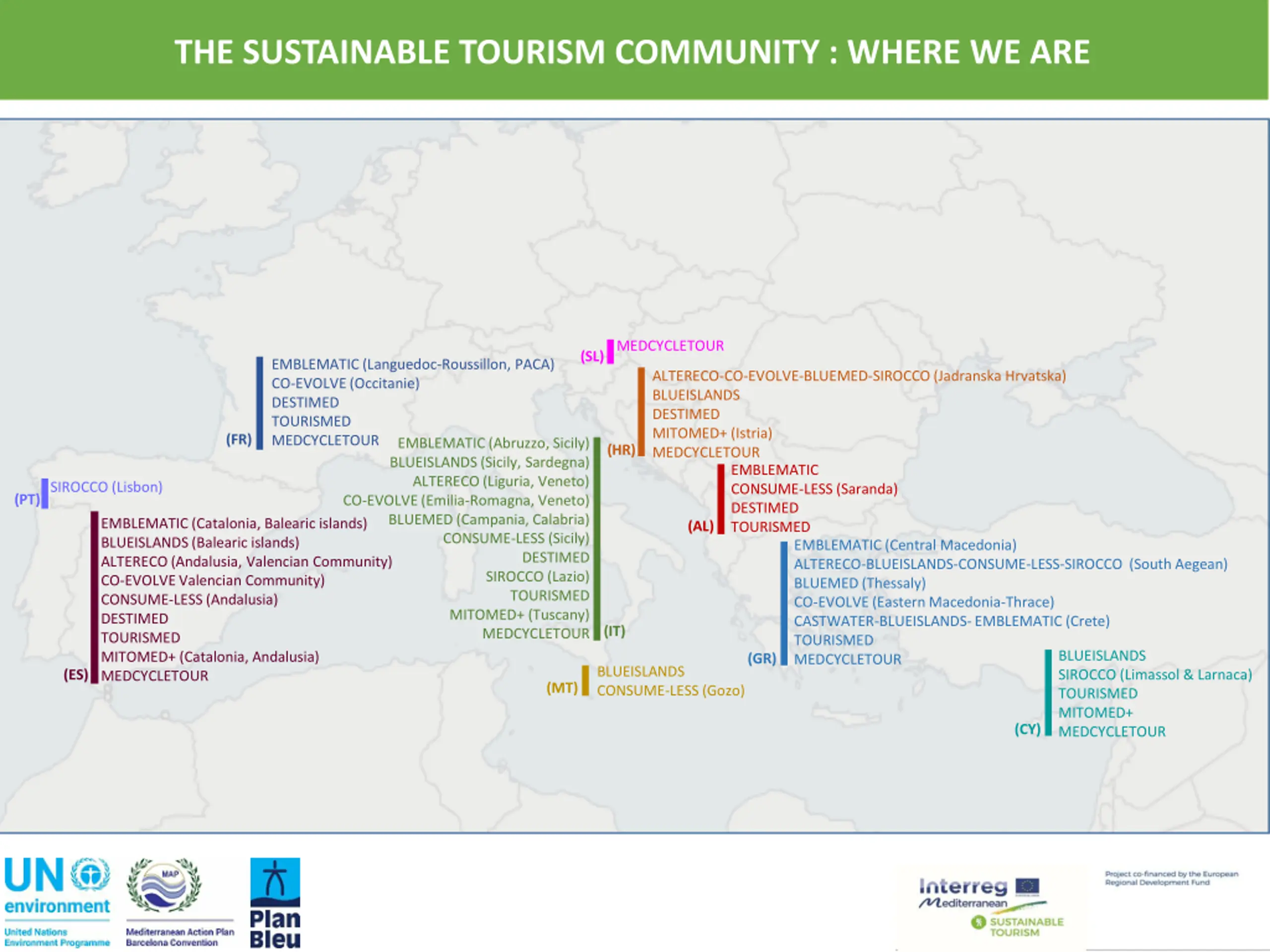Click the (ES) country label
1270x952 pixels.
click(x=76, y=674)
